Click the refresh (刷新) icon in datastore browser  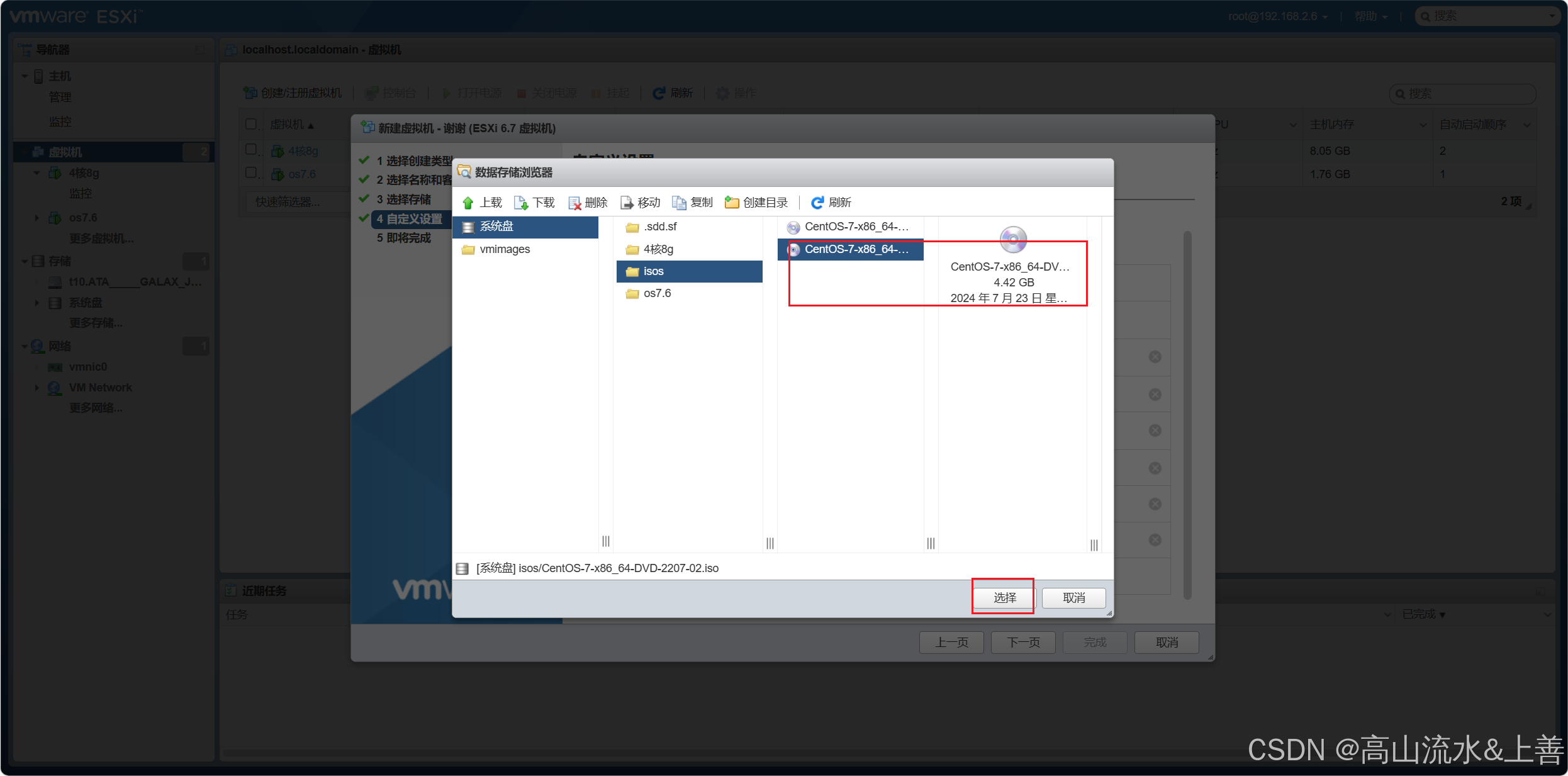817,203
